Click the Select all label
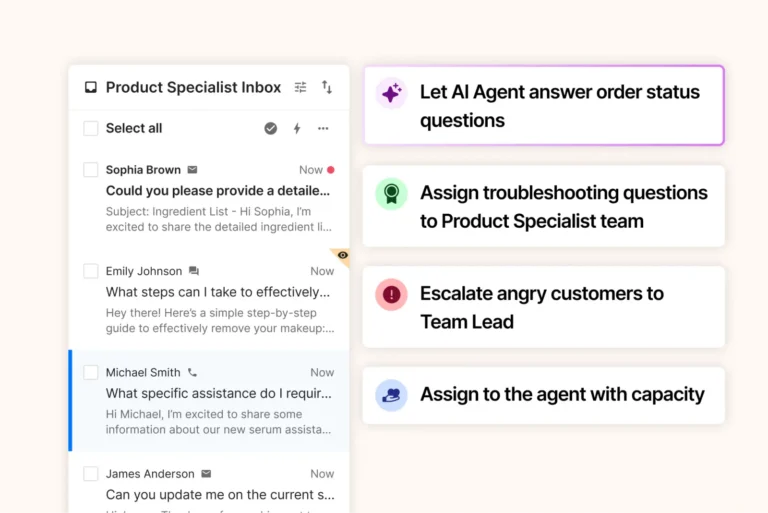This screenshot has height=513, width=768. [134, 128]
